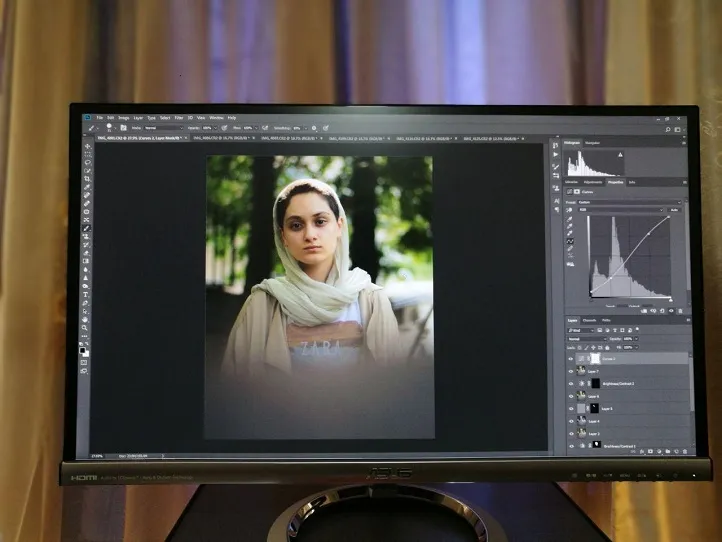
Task: Click the Lock all padlock icon in Layers panel
Action: (607, 348)
